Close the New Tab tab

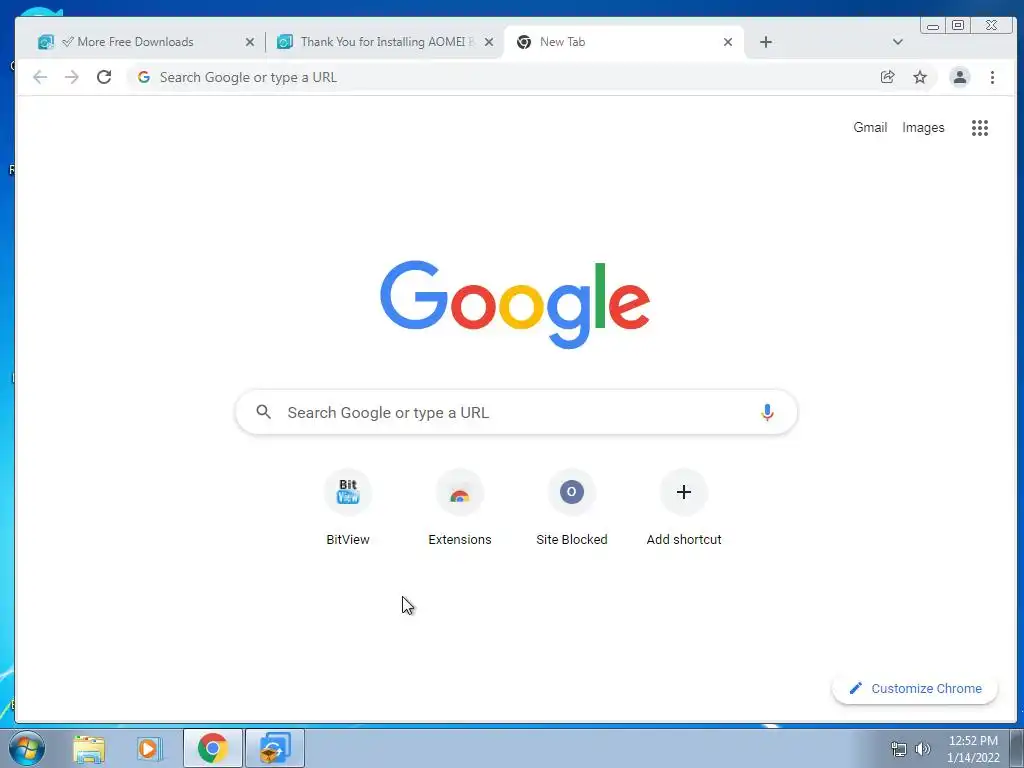point(728,42)
